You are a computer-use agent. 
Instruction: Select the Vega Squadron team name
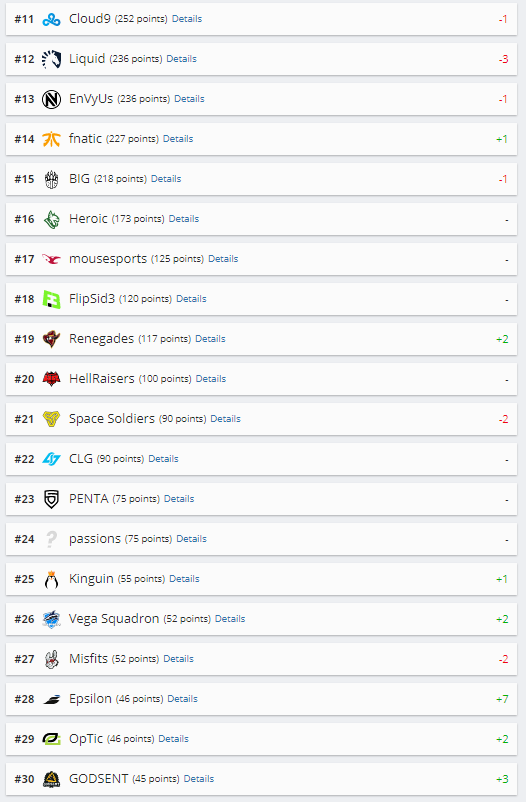(114, 619)
